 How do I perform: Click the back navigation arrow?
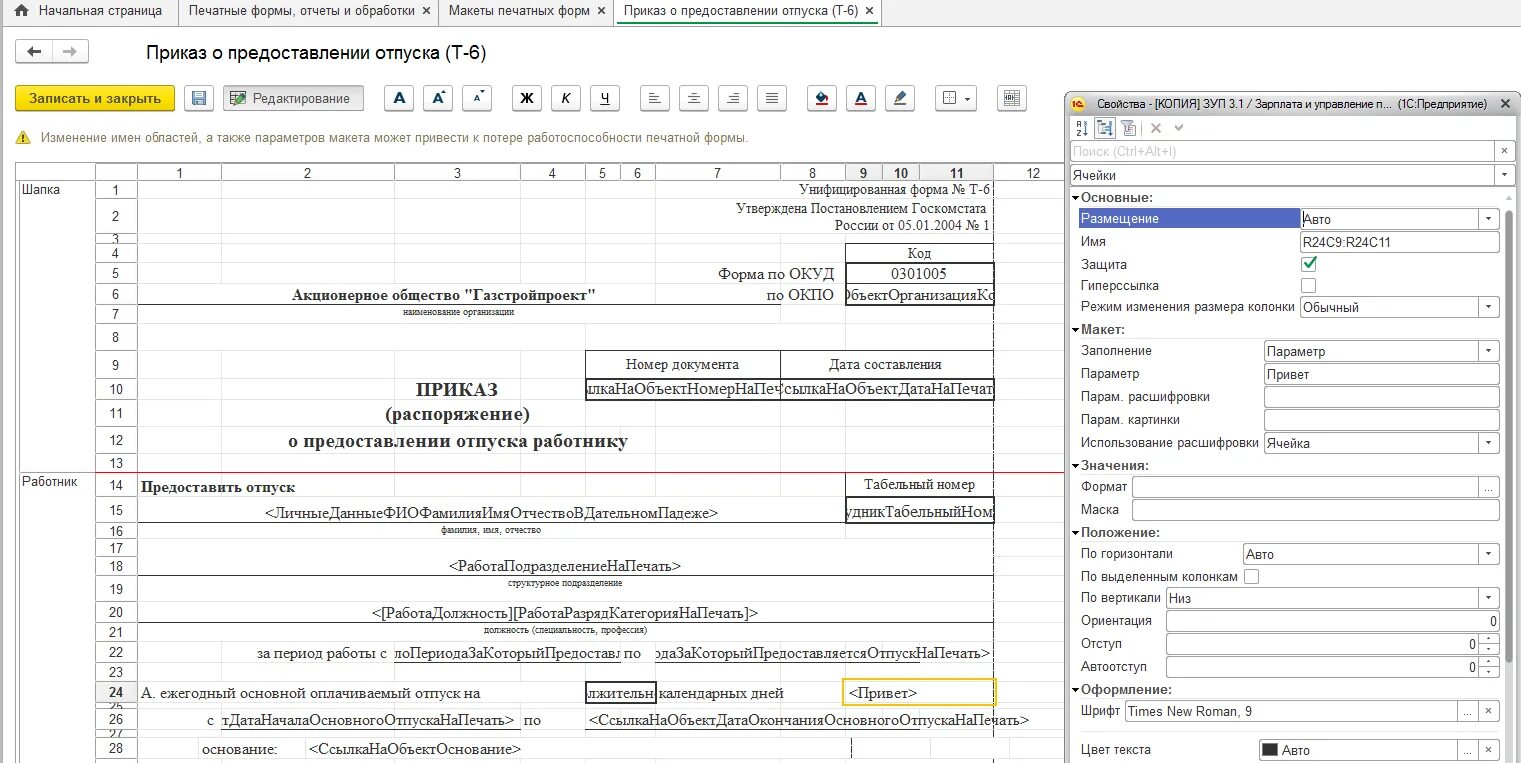(x=35, y=52)
